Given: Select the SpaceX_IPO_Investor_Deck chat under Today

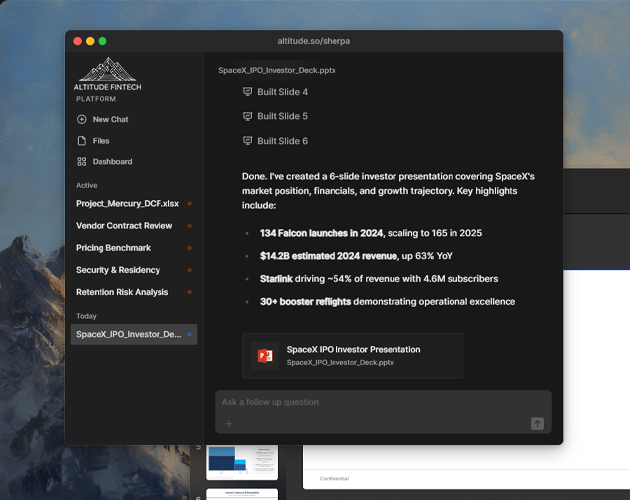Looking at the screenshot, I should coord(128,334).
